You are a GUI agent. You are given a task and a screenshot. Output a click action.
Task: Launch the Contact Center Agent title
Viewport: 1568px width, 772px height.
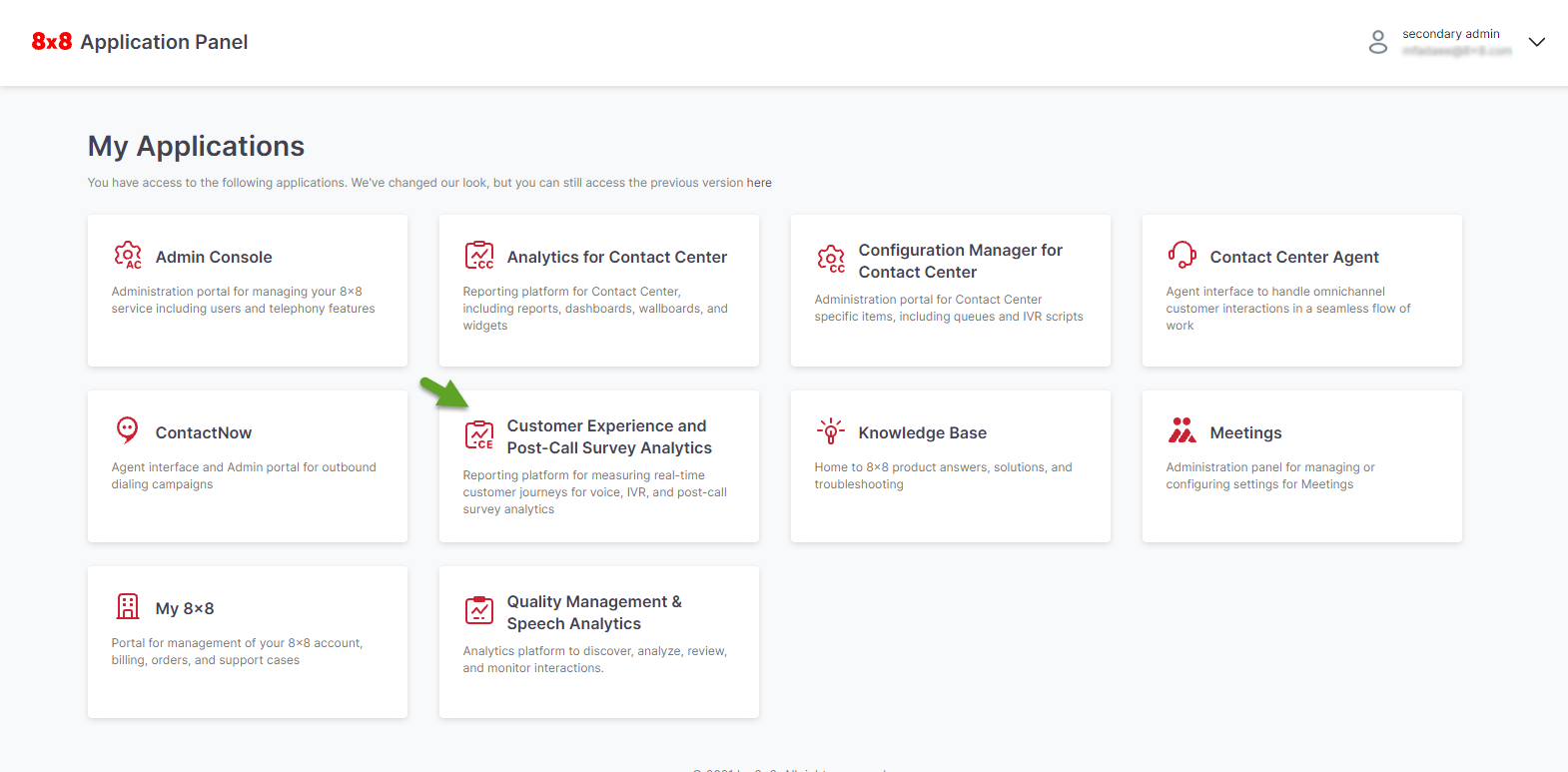tap(1294, 257)
